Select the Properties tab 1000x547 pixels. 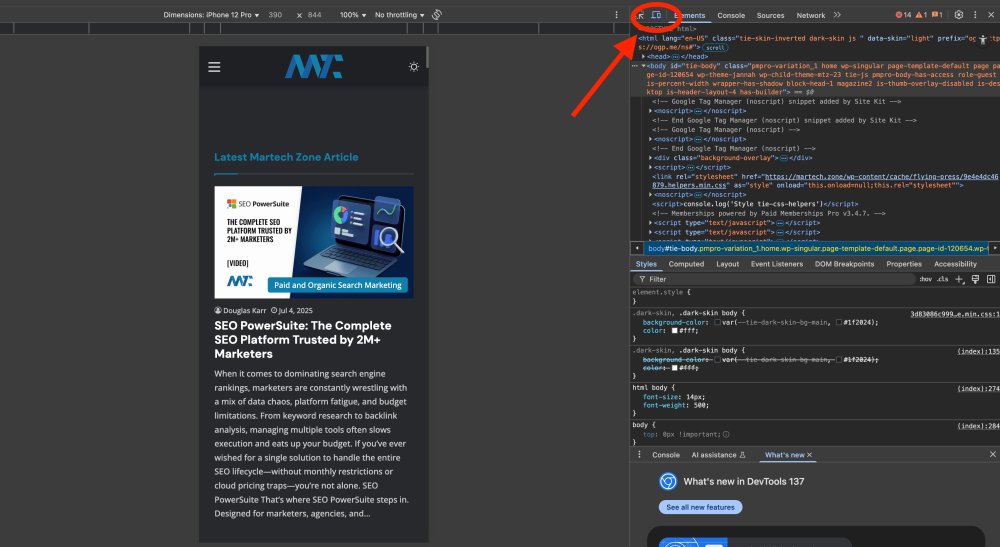click(904, 264)
